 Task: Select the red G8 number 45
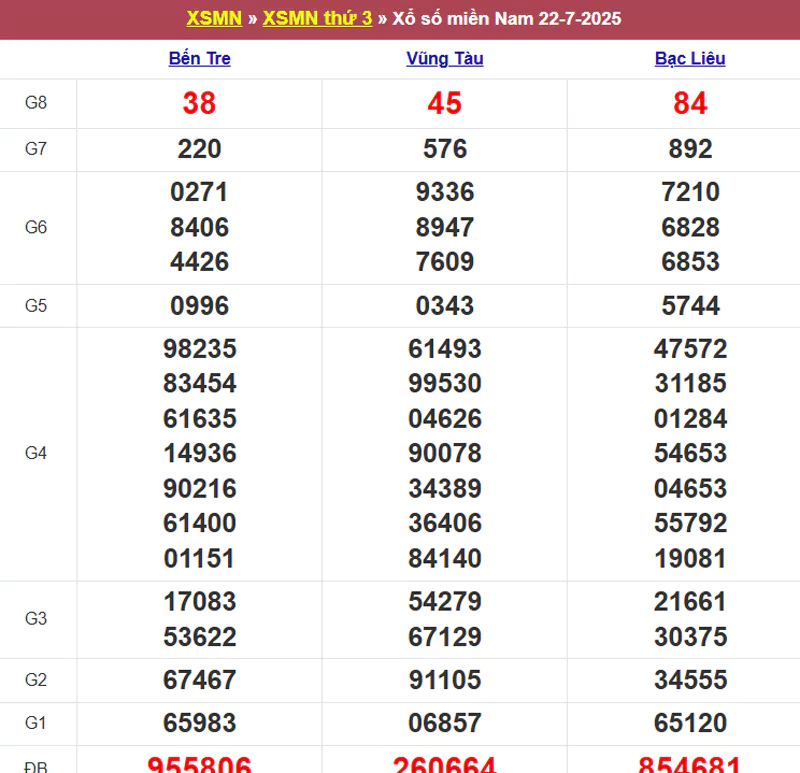[445, 103]
